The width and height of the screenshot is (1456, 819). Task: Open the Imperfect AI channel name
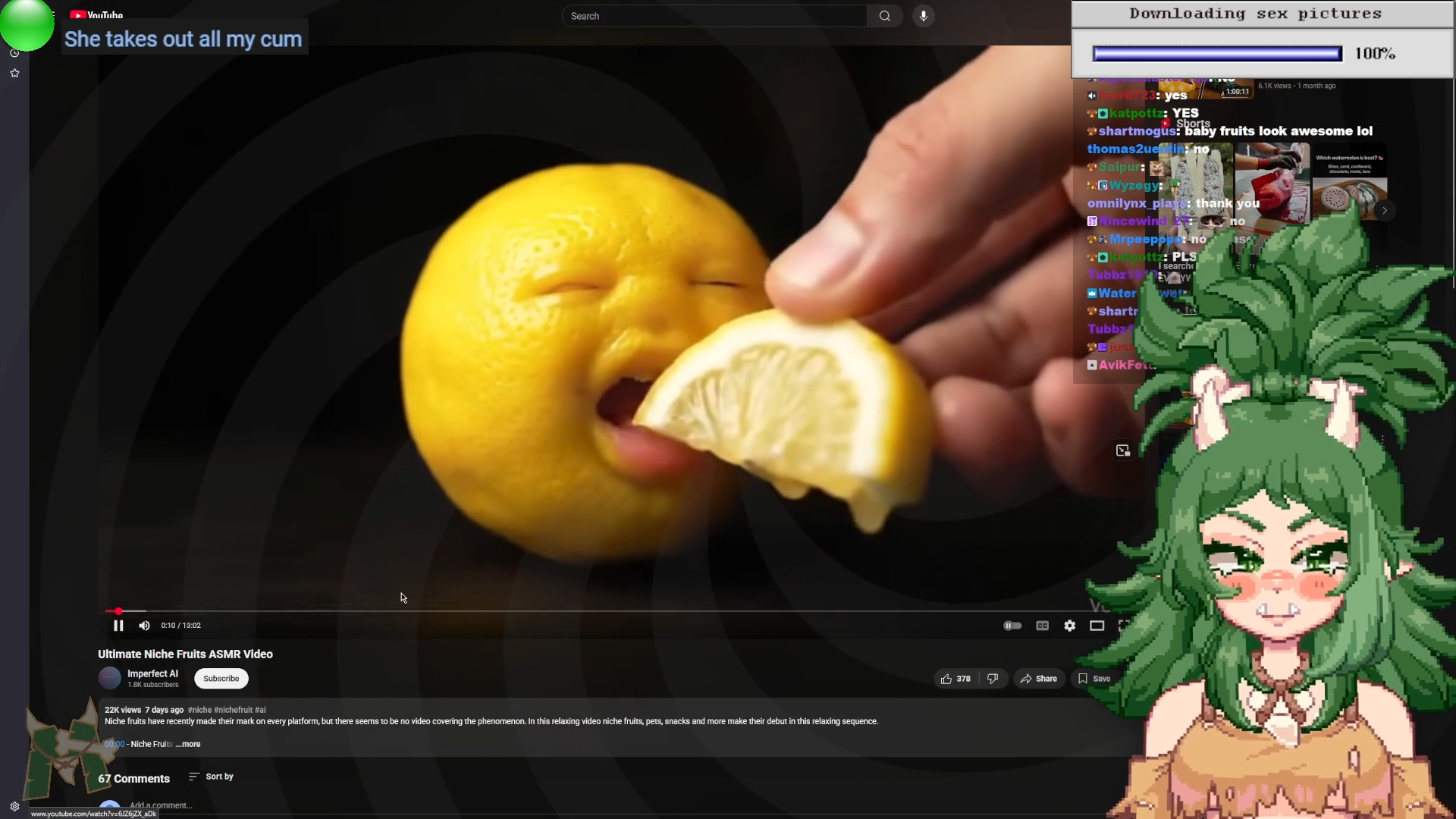click(152, 673)
